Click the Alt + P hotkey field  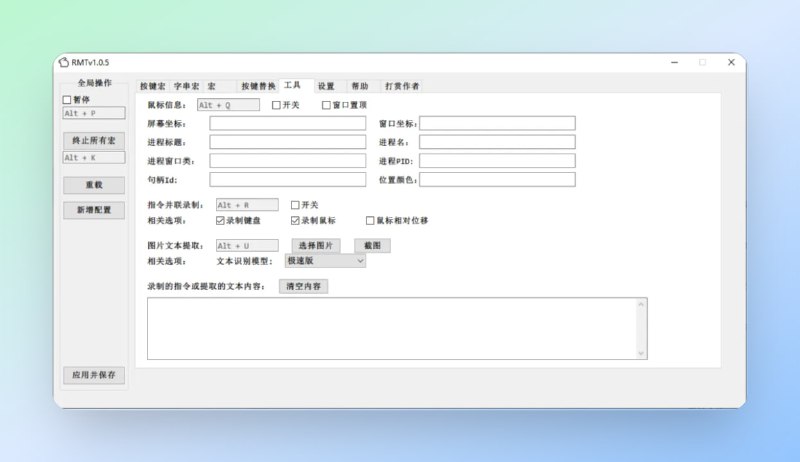tap(94, 113)
